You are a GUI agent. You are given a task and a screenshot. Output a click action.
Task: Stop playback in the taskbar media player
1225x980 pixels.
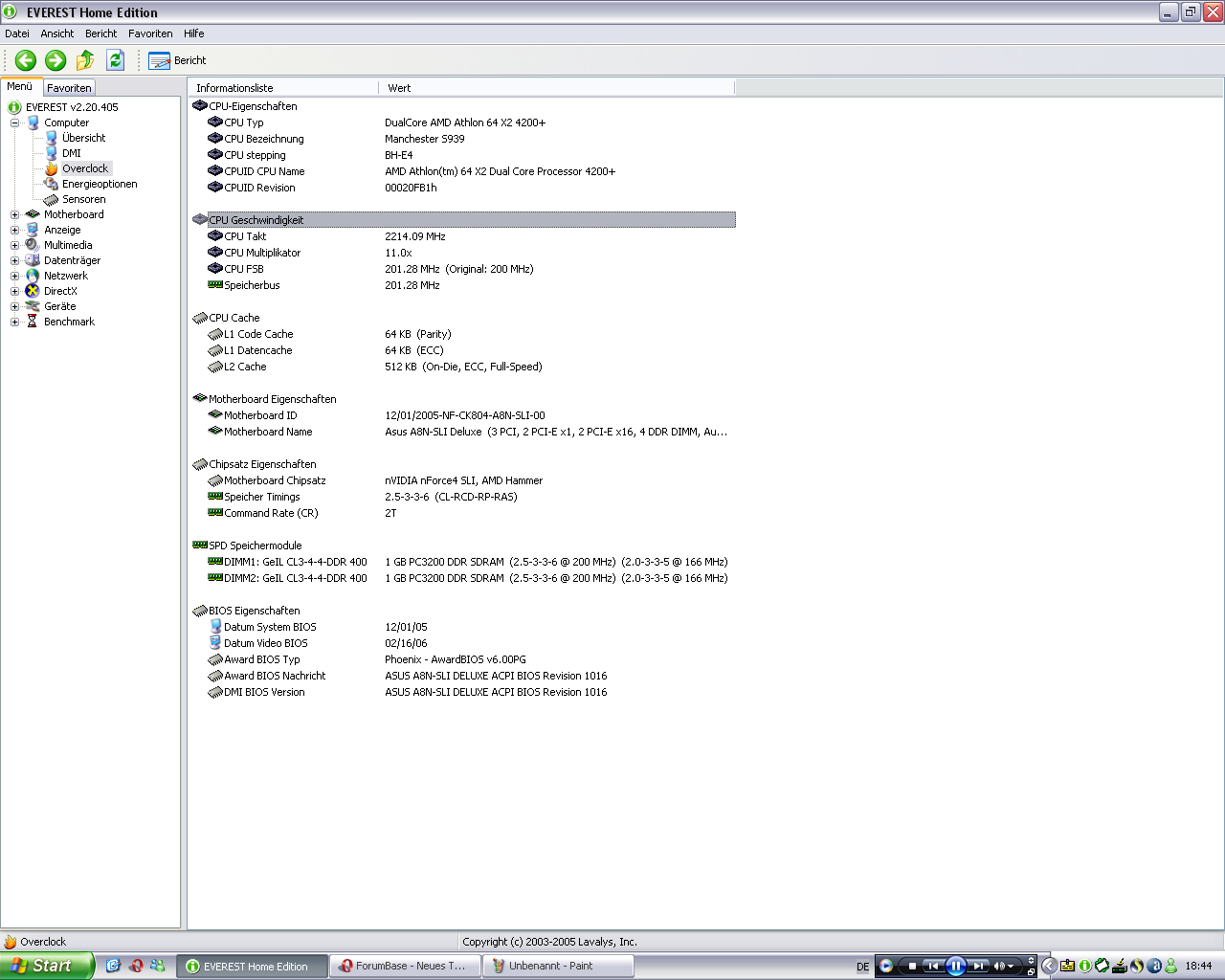coord(912,967)
